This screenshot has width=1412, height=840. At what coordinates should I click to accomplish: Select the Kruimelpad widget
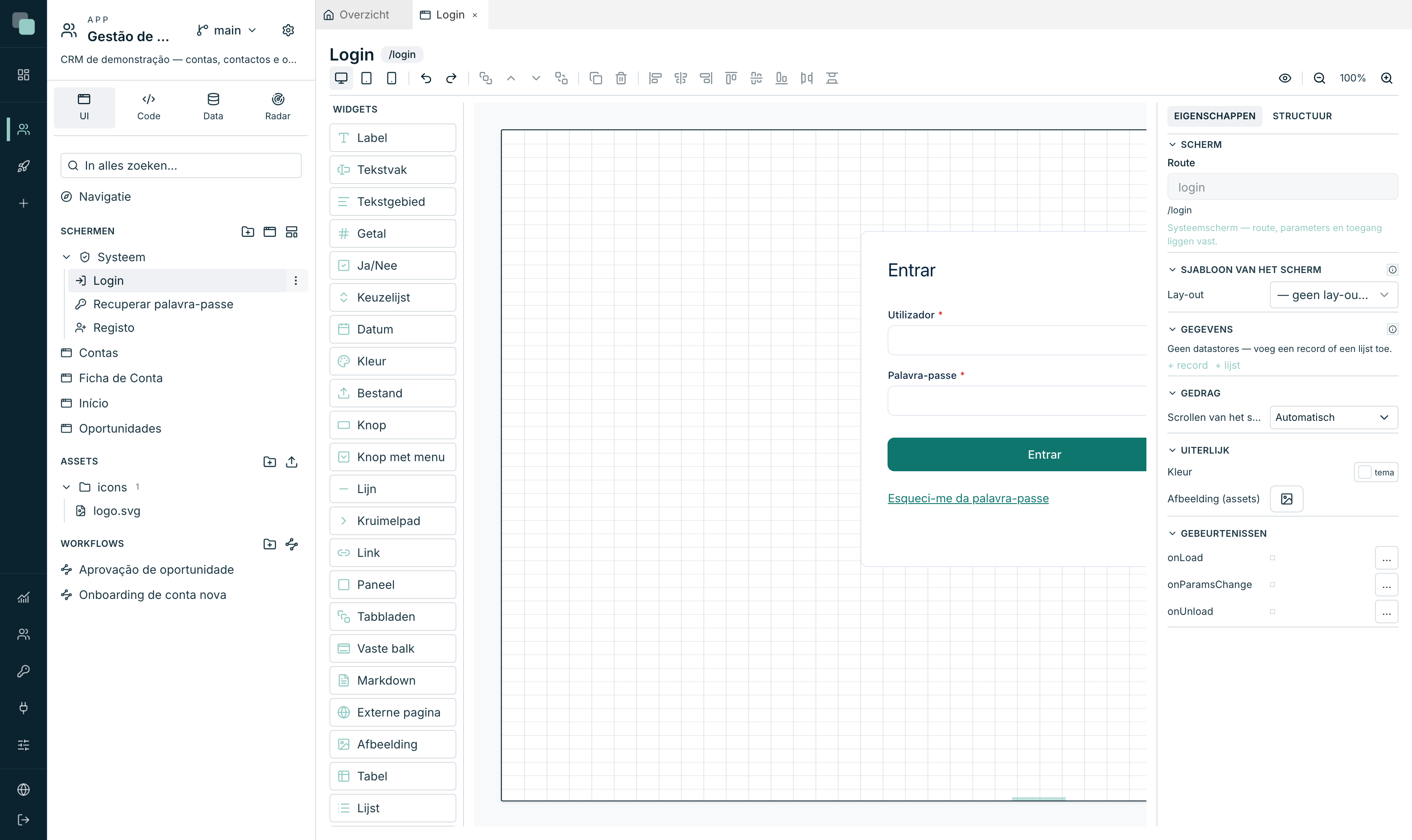pos(393,521)
